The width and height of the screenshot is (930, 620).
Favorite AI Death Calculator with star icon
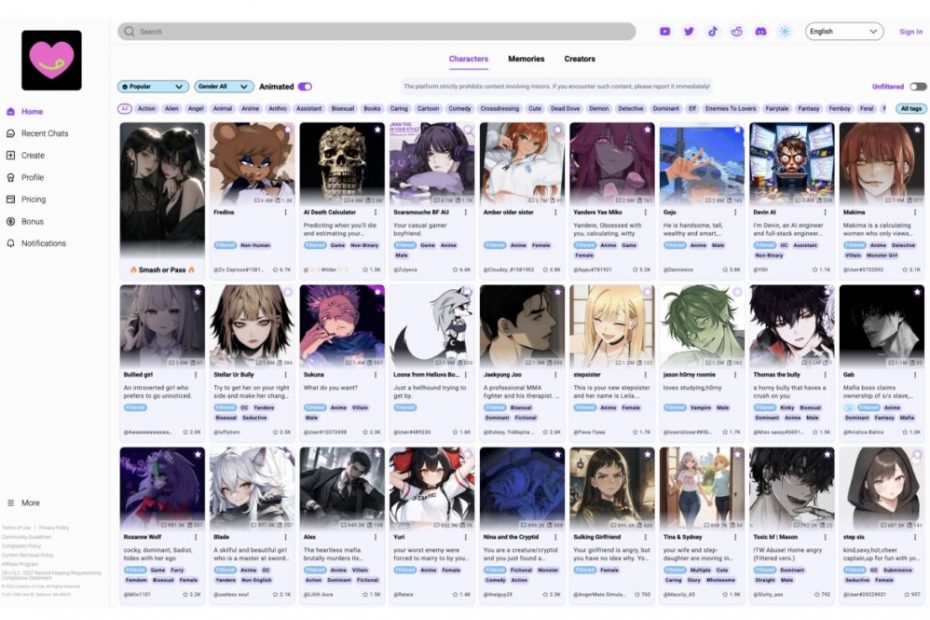pos(377,129)
